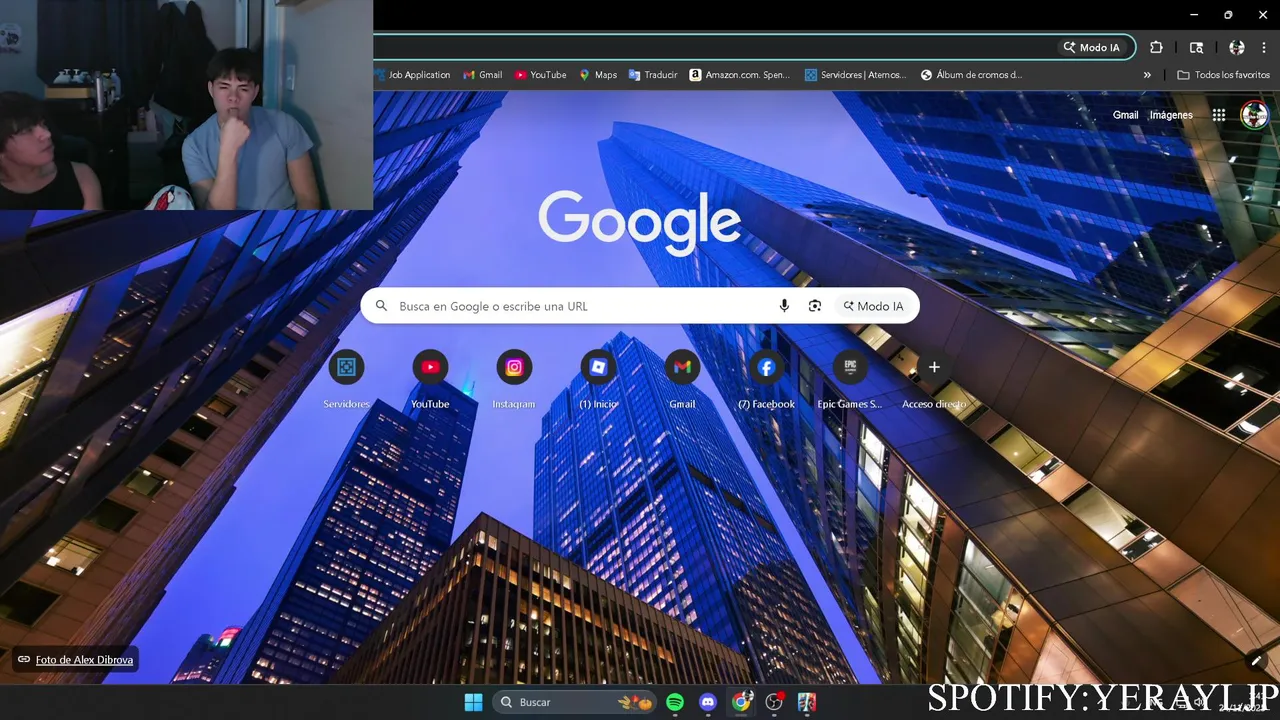This screenshot has width=1280, height=720.
Task: Open Discord from the taskbar
Action: pyautogui.click(x=708, y=702)
